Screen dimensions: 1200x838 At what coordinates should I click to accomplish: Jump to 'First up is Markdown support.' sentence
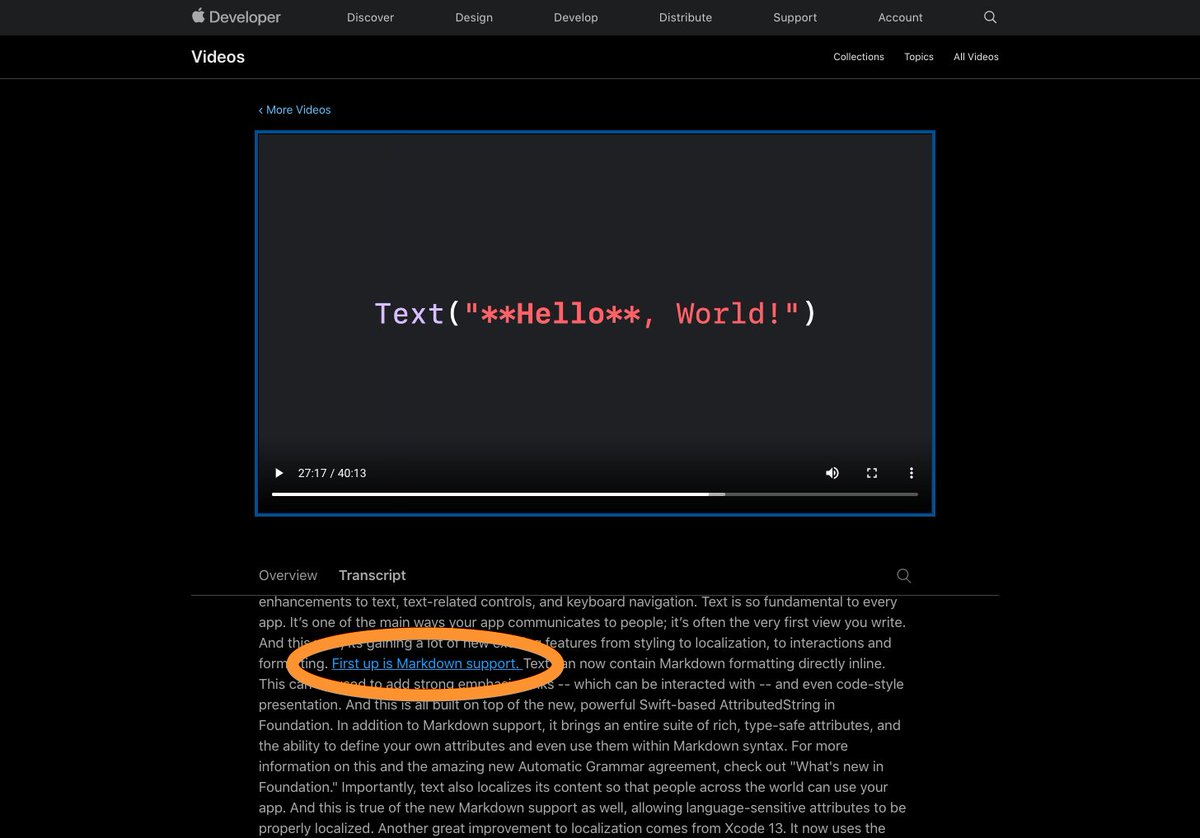click(426, 663)
